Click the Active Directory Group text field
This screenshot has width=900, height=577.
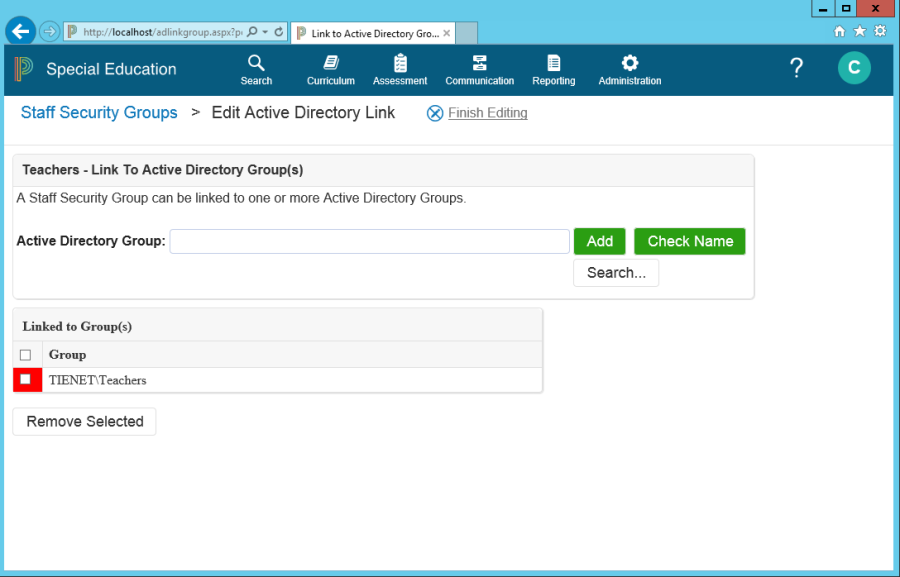[x=369, y=241]
